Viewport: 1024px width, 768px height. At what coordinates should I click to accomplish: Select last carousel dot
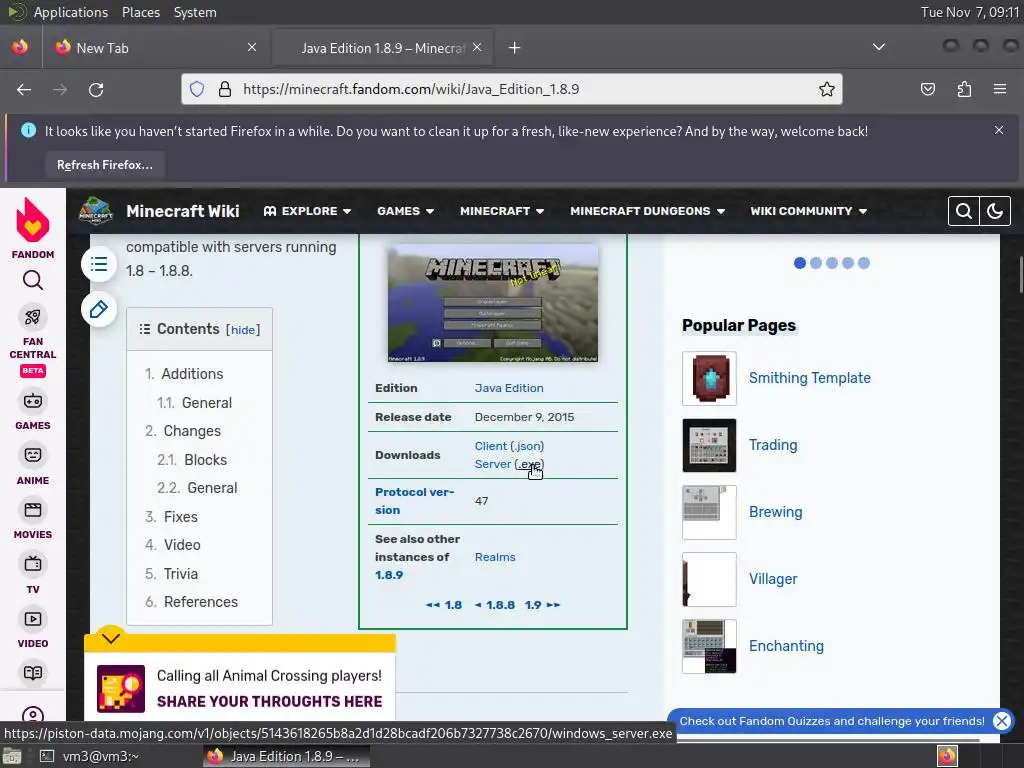863,263
